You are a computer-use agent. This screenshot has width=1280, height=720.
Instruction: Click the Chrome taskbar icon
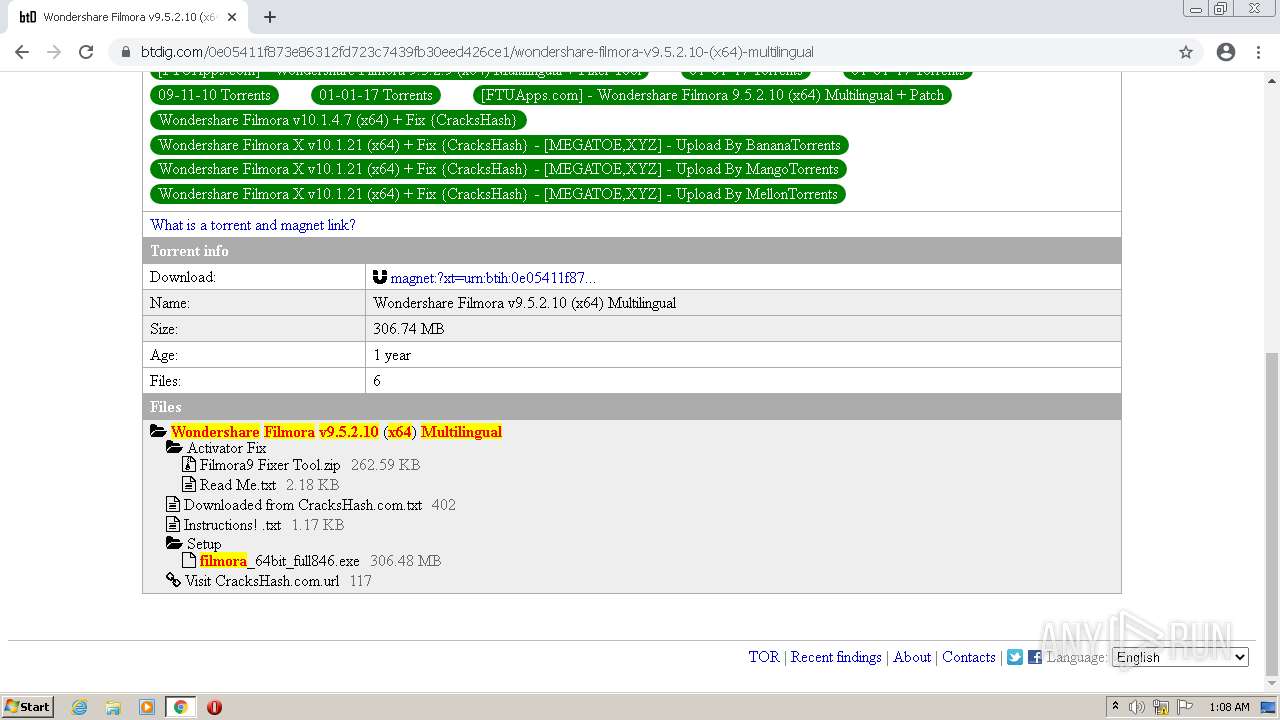[180, 707]
